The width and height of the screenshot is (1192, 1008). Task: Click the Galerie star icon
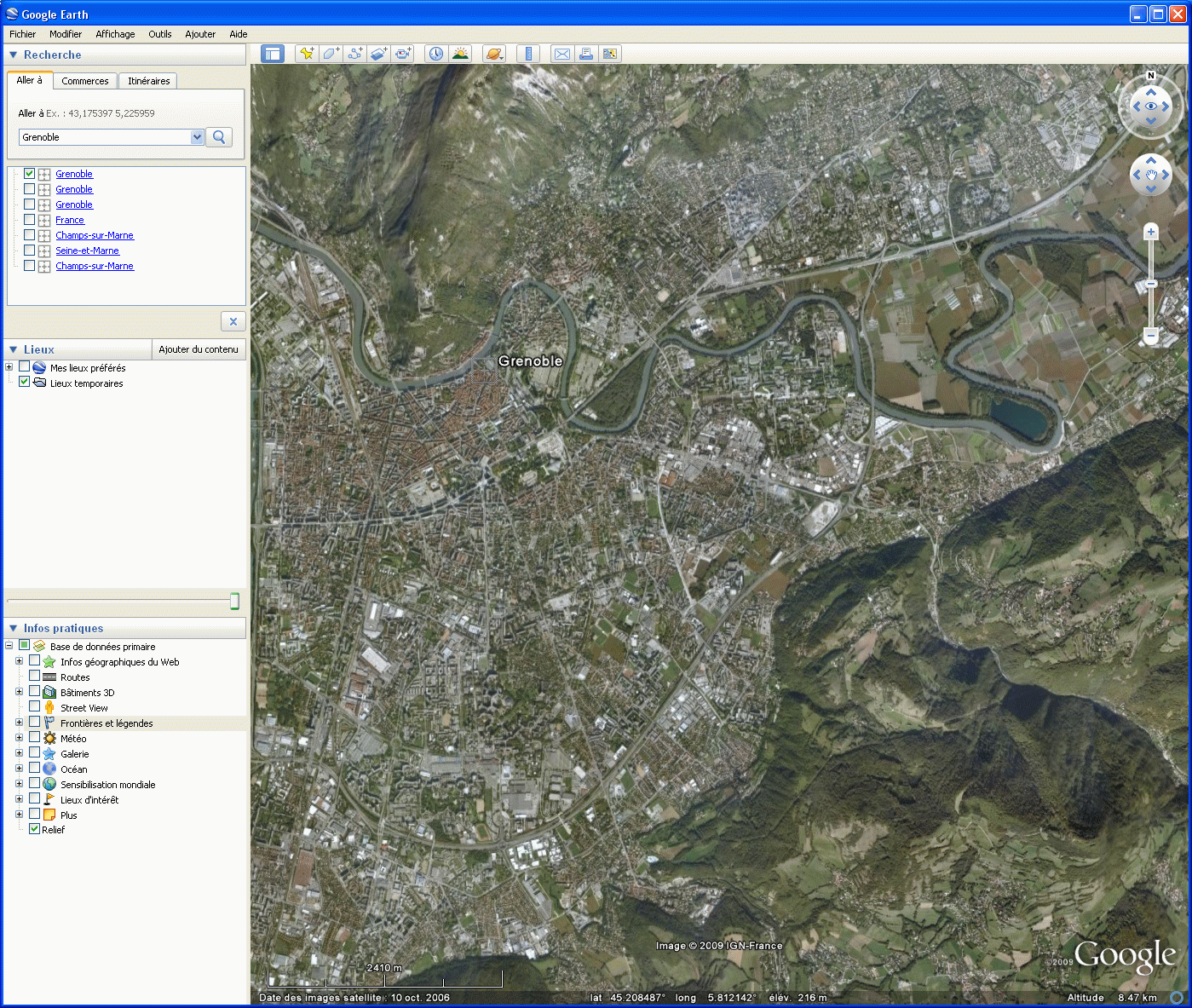[49, 754]
